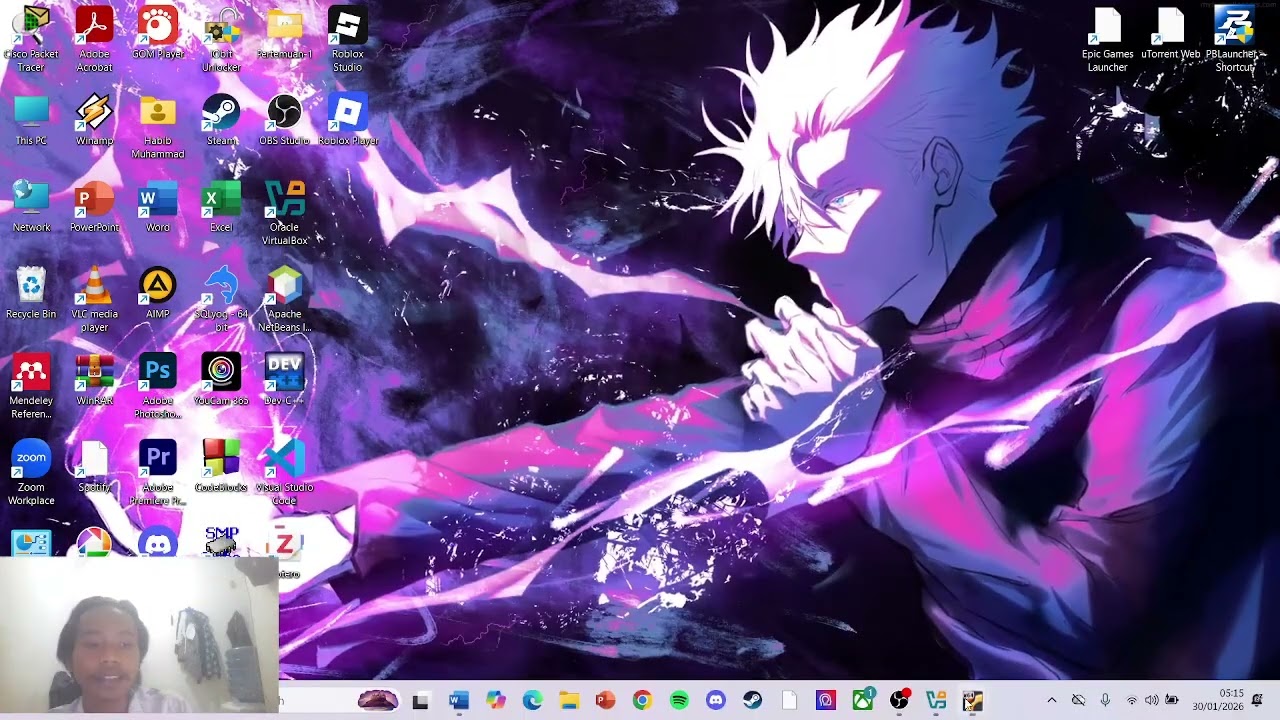Click the battery tray icon
Viewport: 1280px width, 720px height.
tap(1172, 701)
